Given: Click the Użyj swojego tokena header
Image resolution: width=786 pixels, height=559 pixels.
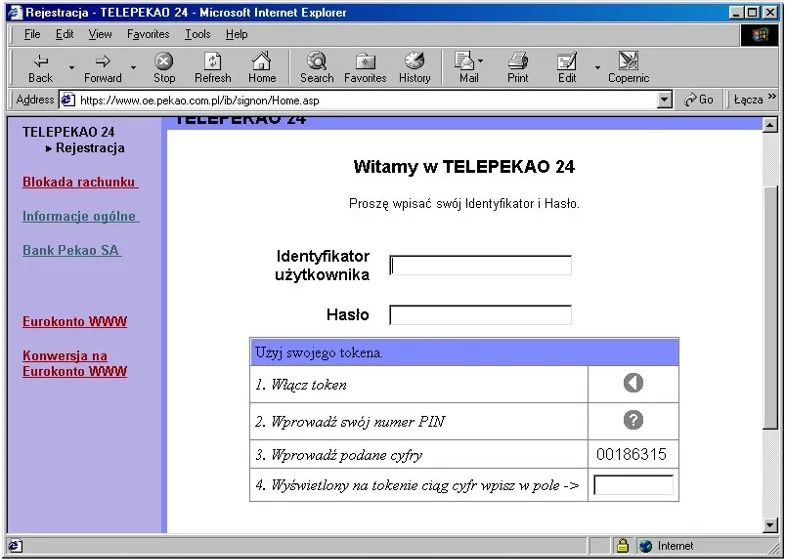Looking at the screenshot, I should [464, 352].
